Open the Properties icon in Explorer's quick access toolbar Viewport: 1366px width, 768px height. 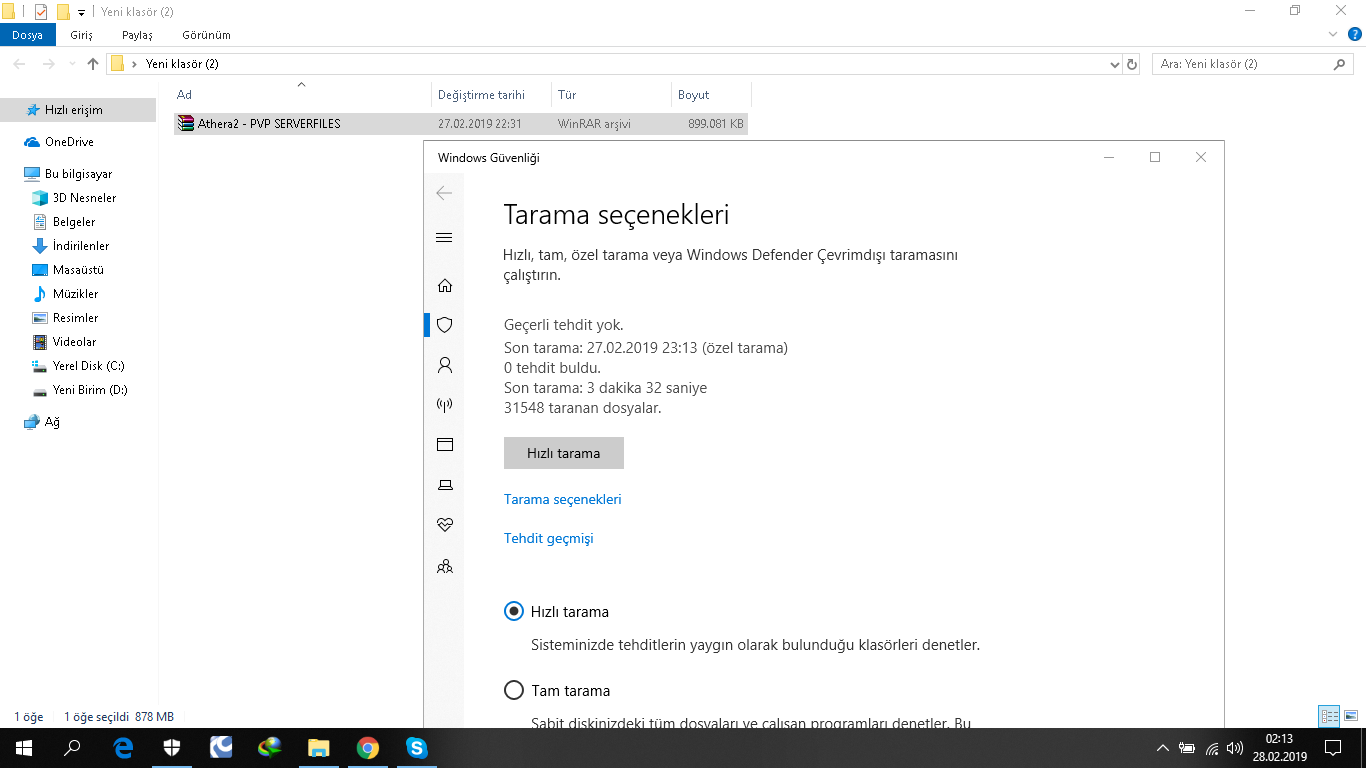(41, 12)
